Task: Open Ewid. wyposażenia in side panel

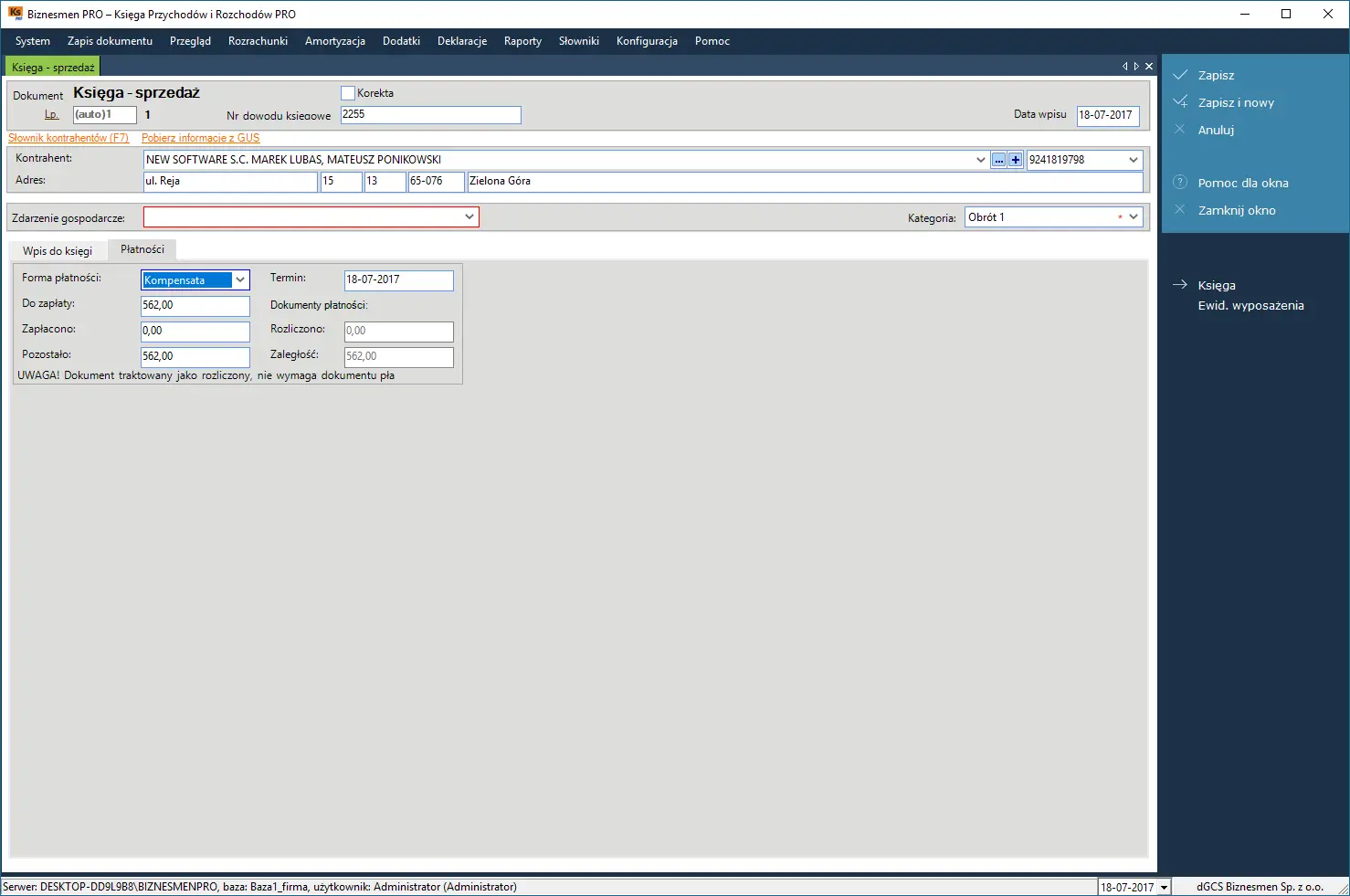Action: click(x=1250, y=305)
